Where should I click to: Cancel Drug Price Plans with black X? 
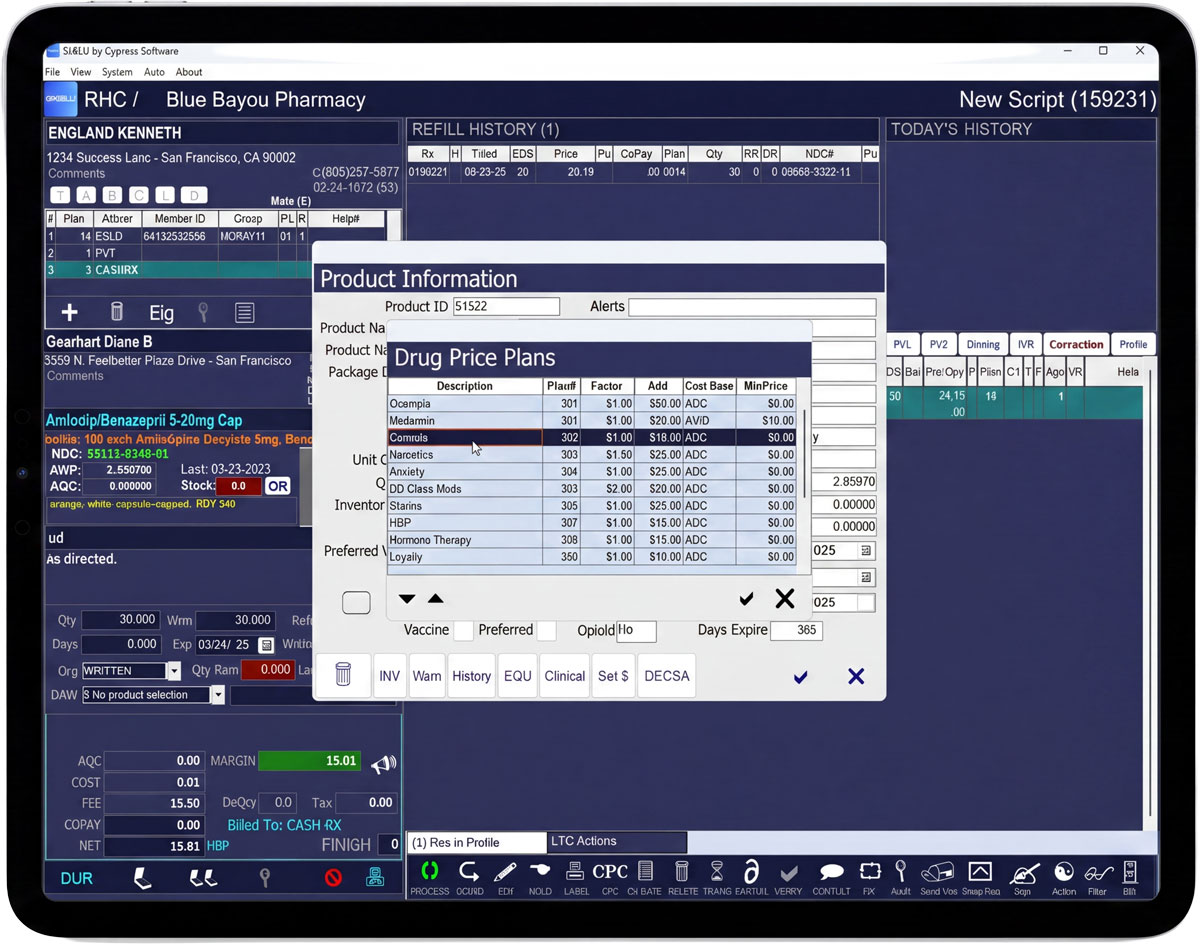tap(785, 598)
